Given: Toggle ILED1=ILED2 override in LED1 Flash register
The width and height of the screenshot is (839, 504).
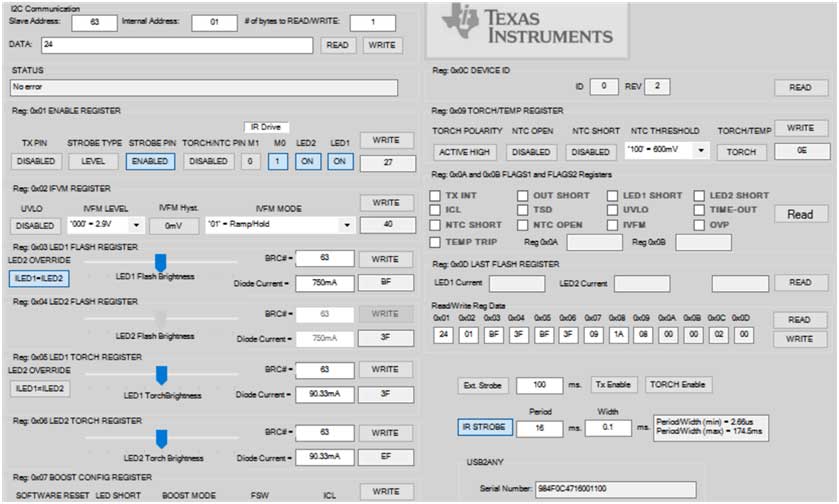Looking at the screenshot, I should coord(39,278).
